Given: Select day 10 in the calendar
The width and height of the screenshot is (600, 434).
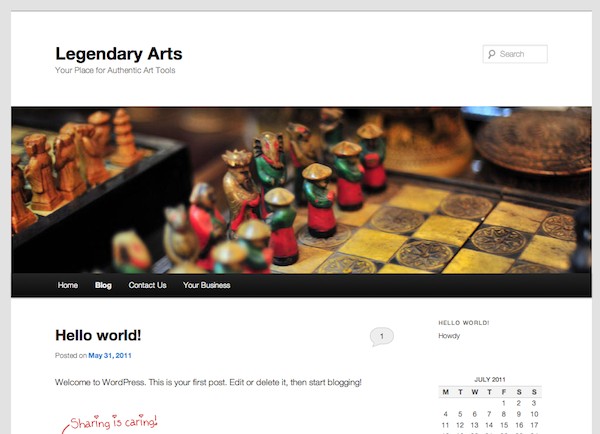Looking at the screenshot, I should (534, 414).
